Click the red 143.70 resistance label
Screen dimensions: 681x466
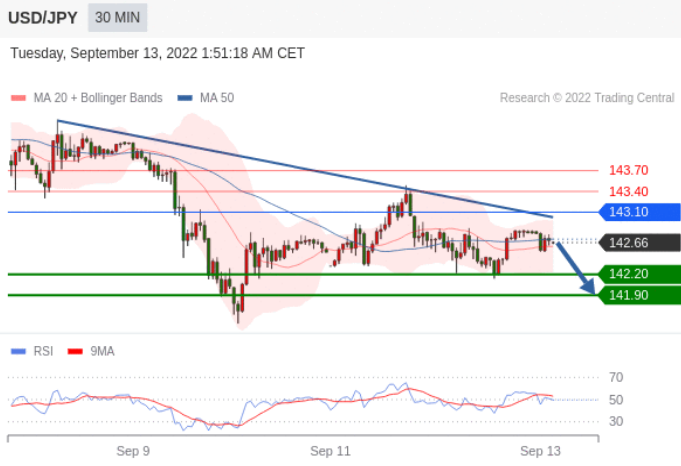[x=628, y=170]
